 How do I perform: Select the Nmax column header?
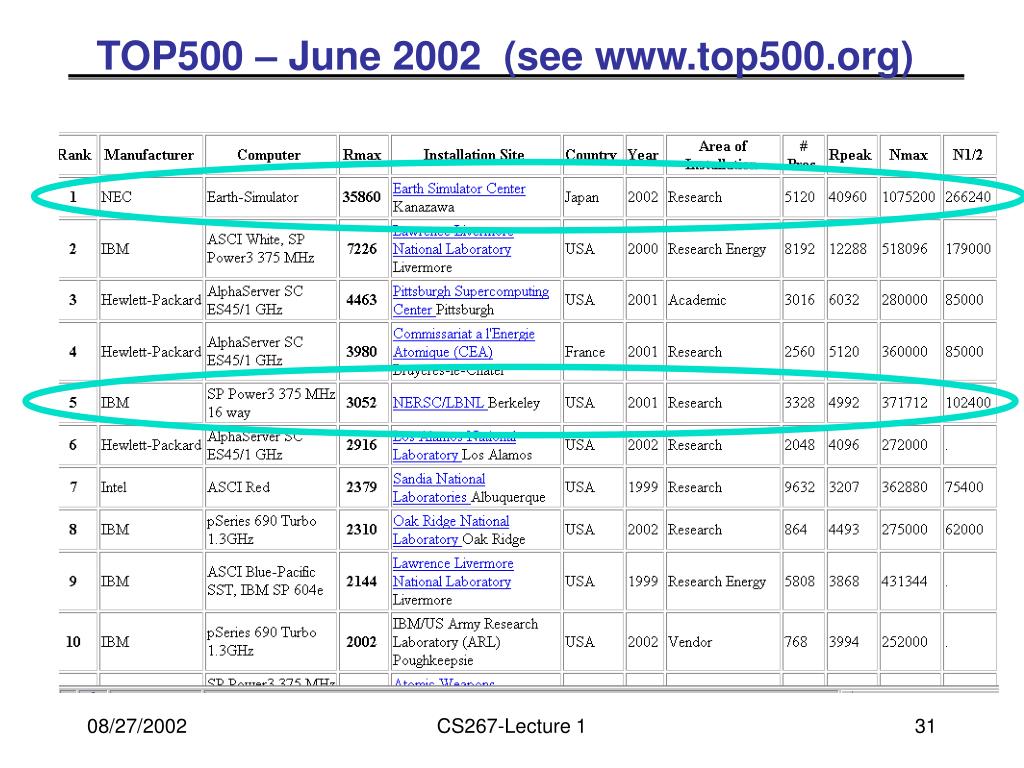pos(908,155)
